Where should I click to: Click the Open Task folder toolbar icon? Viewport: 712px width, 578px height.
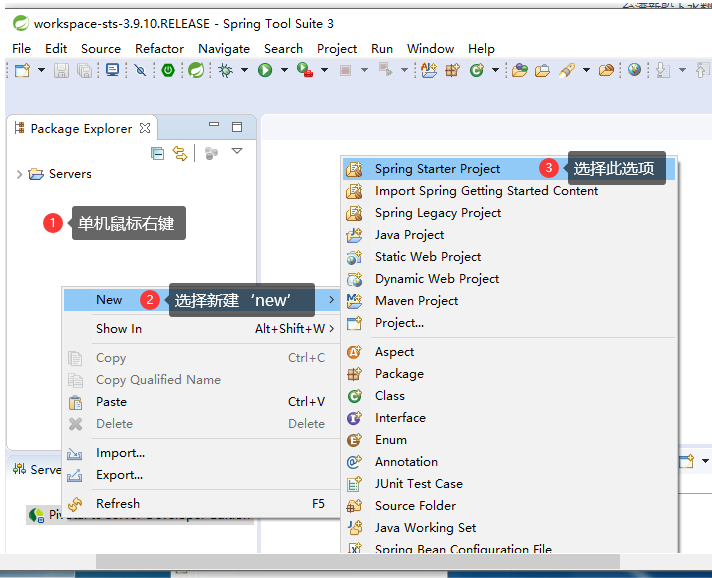542,70
